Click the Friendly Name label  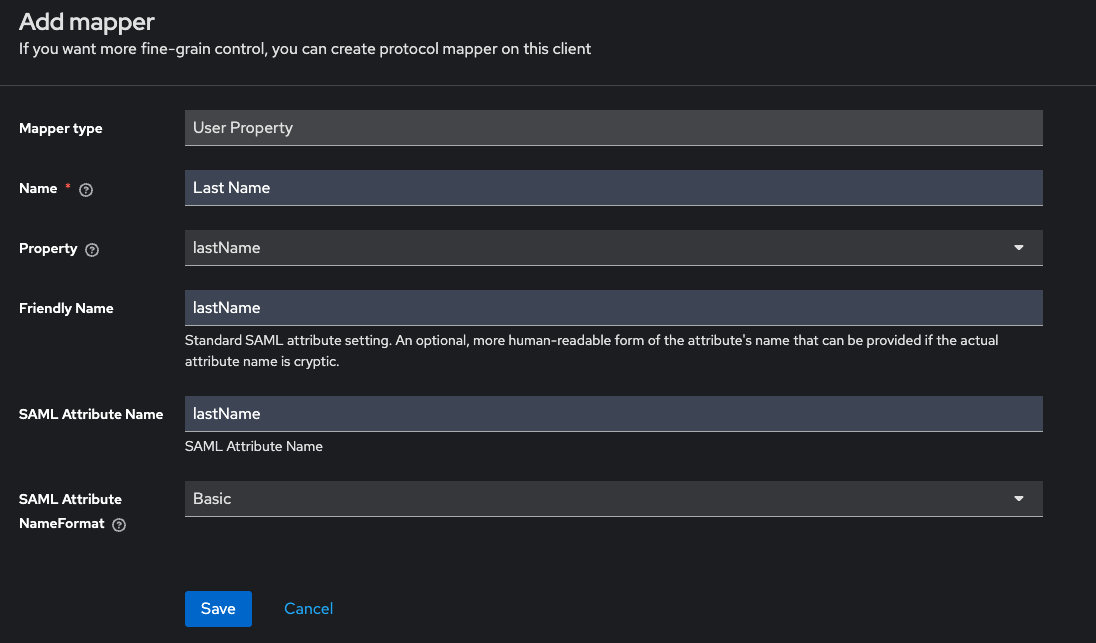tap(66, 309)
